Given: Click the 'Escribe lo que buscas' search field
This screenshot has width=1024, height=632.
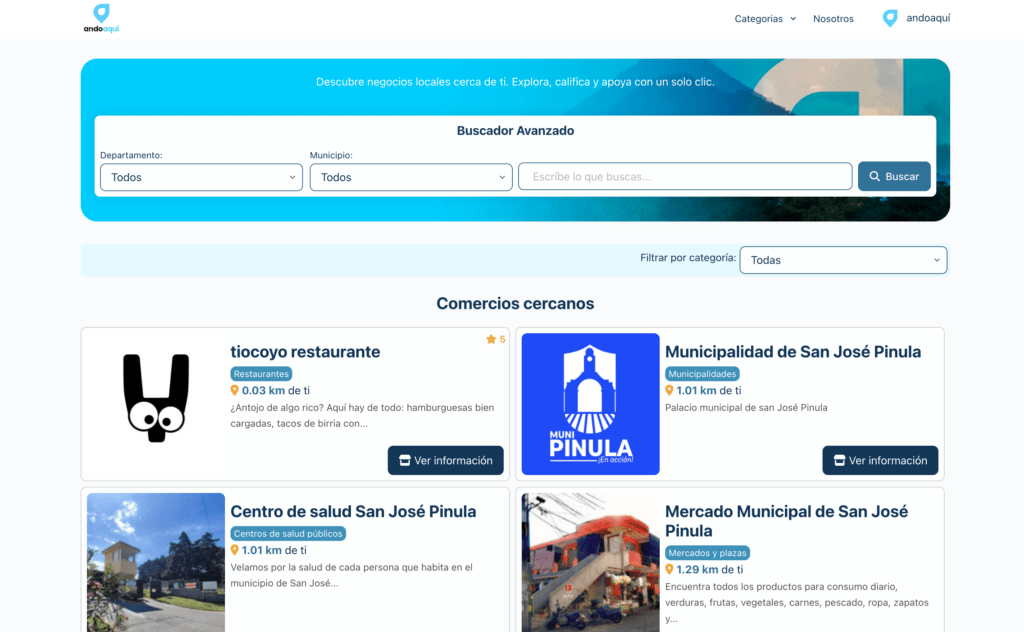Looking at the screenshot, I should [x=684, y=176].
